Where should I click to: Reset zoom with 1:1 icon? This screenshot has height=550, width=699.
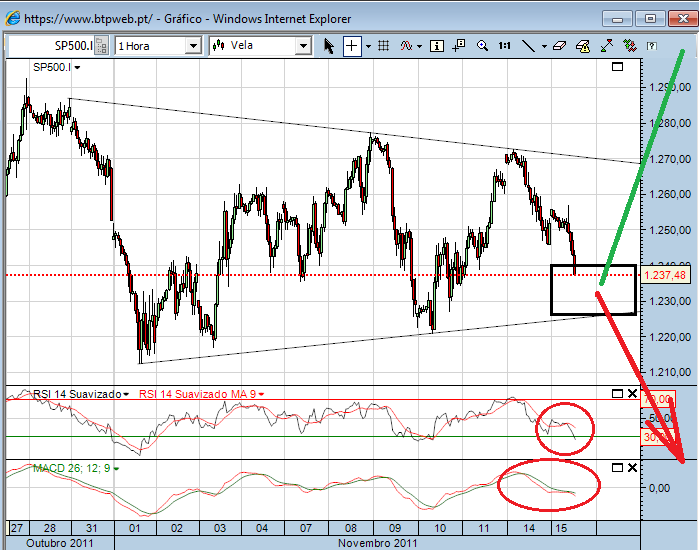[504, 45]
